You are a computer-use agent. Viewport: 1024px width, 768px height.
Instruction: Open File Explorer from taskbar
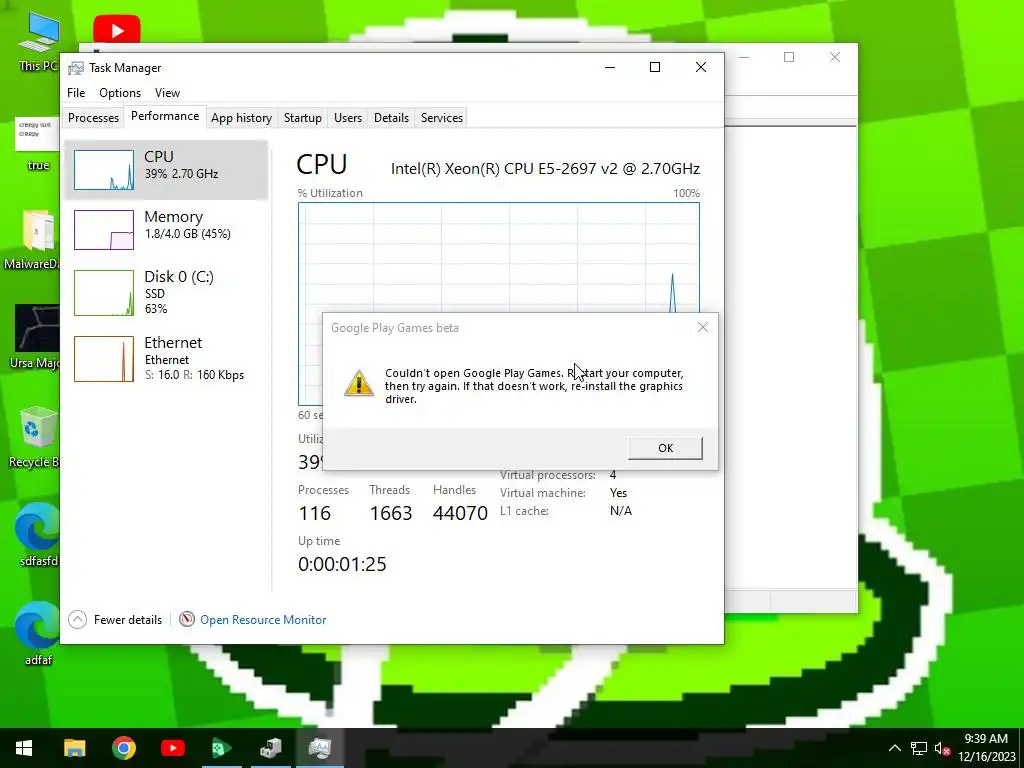tap(74, 748)
